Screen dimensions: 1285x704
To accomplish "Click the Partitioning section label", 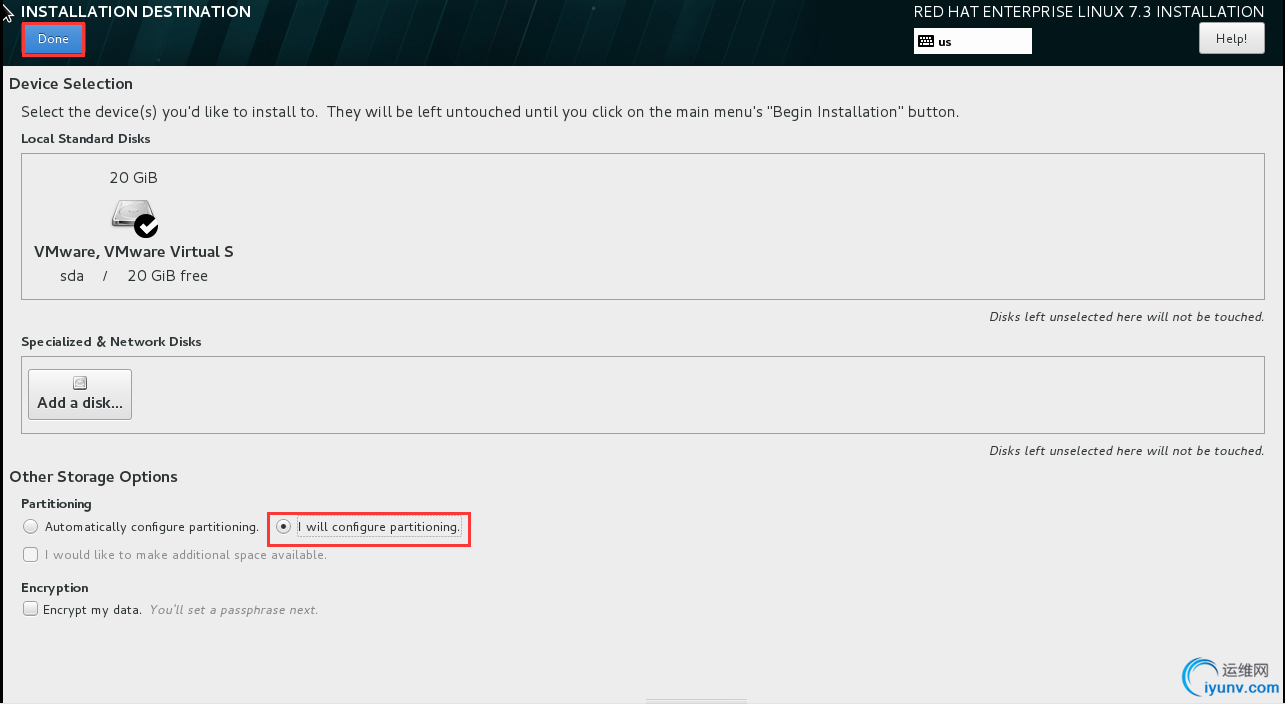I will coord(56,504).
